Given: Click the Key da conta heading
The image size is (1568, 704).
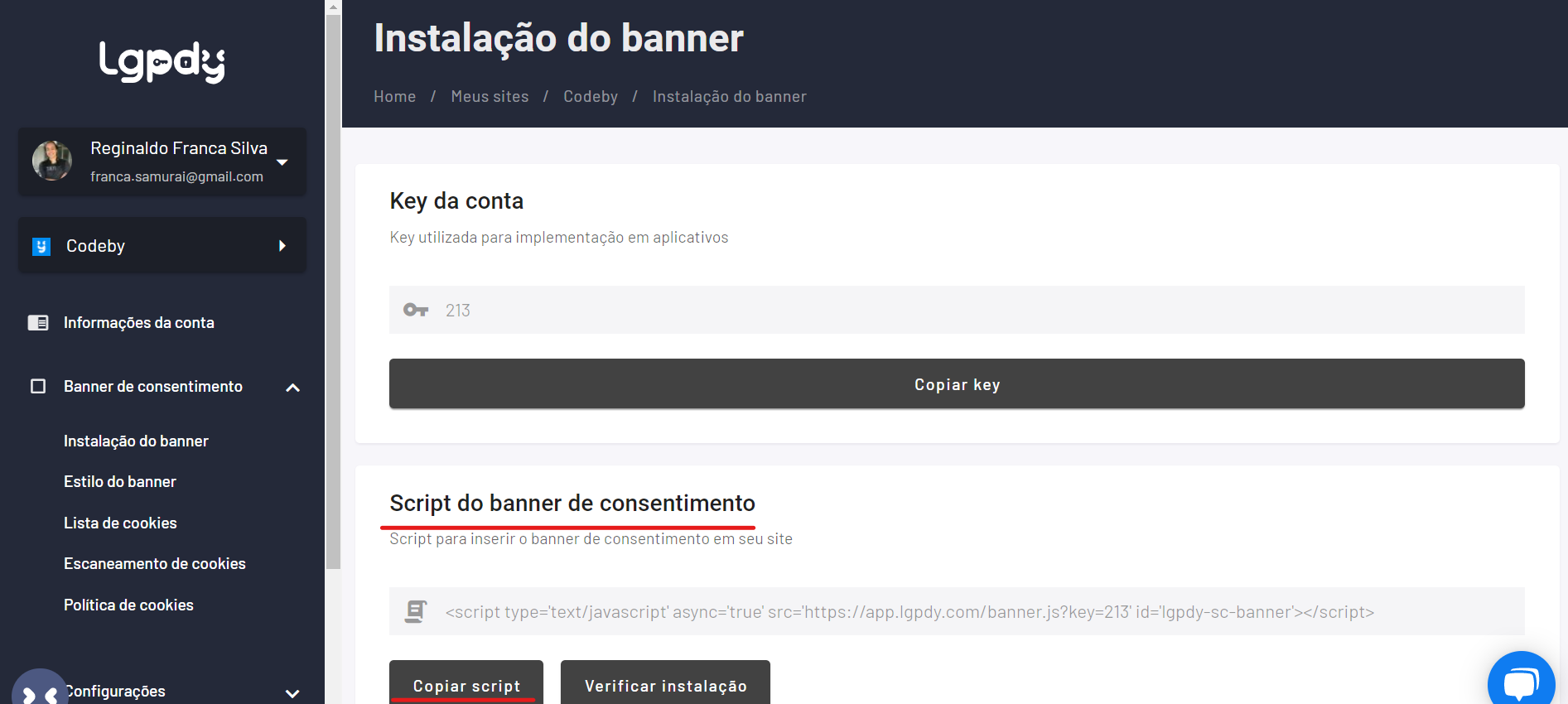Looking at the screenshot, I should pos(456,201).
